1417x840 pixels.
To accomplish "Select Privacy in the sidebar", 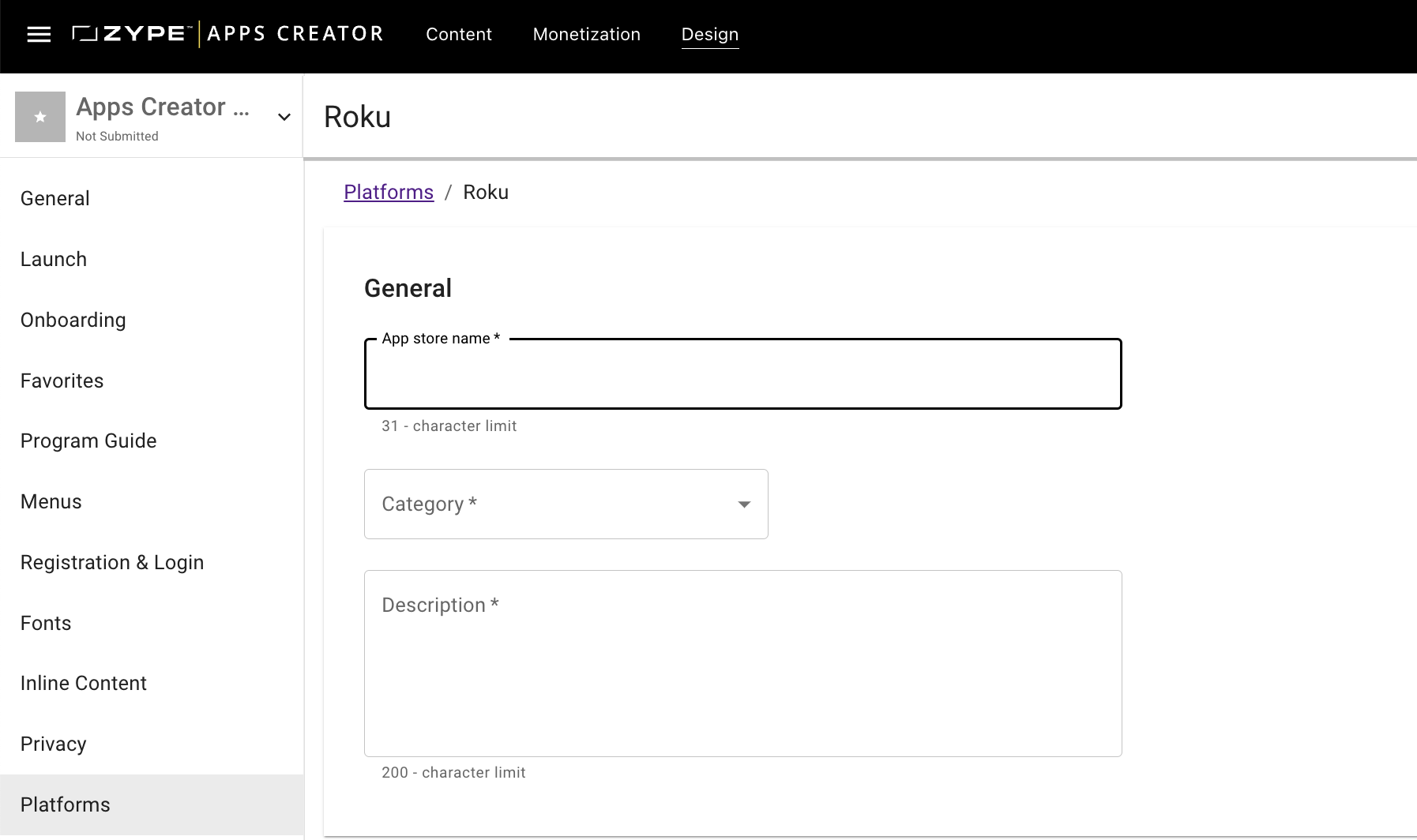I will [152, 744].
